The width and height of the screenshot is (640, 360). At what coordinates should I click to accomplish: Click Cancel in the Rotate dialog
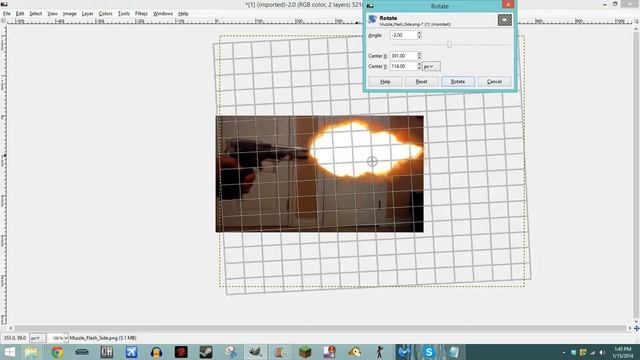point(494,82)
